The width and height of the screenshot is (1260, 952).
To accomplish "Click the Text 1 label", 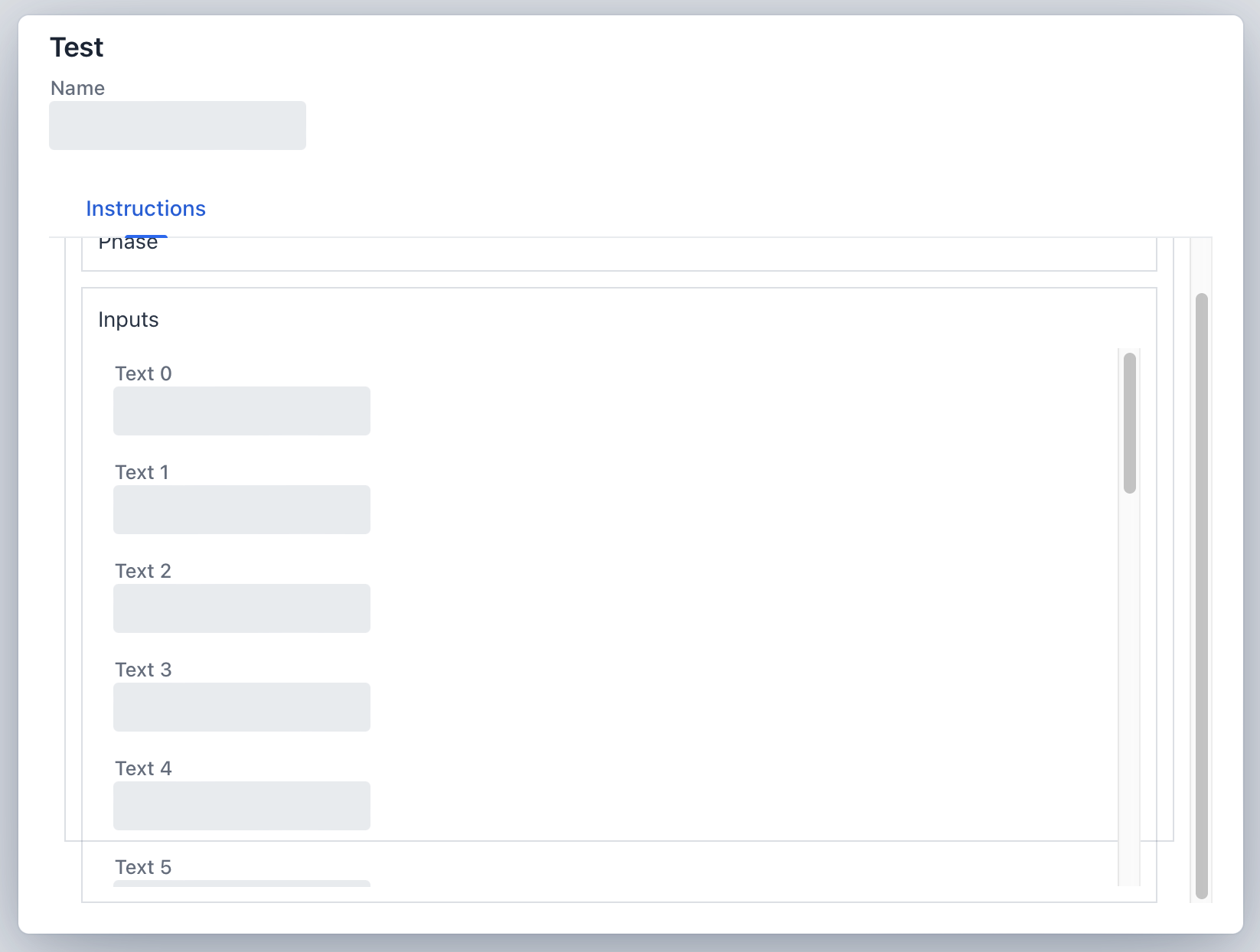I will click(142, 472).
